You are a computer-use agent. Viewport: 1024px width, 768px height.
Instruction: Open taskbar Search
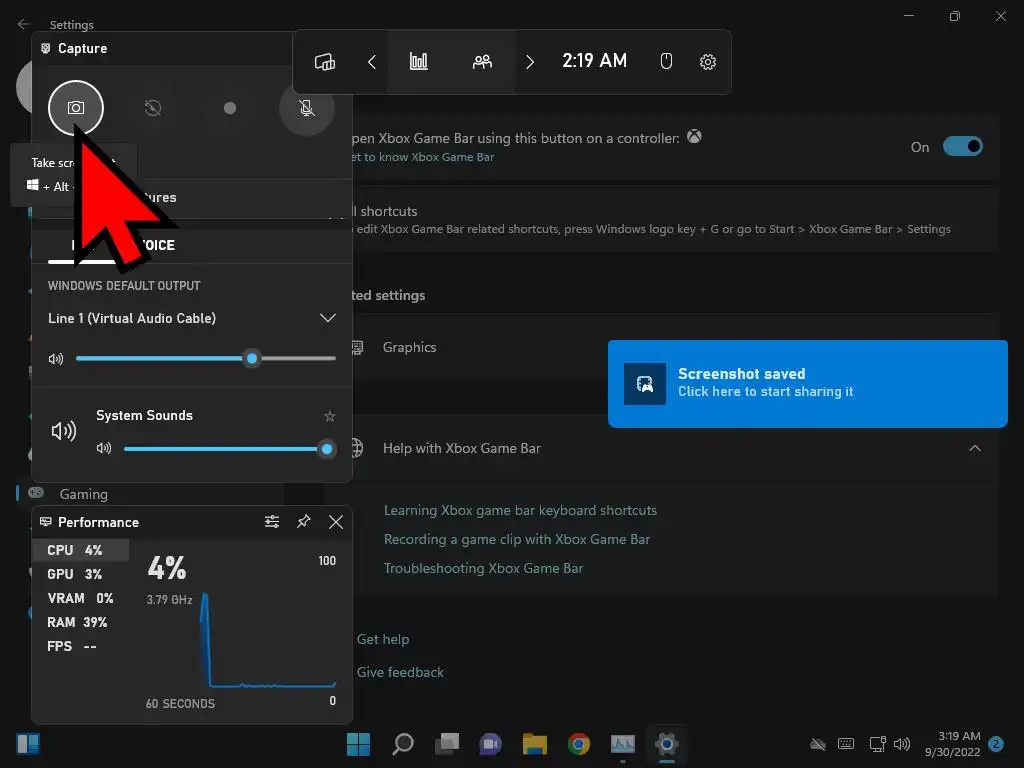(x=402, y=744)
